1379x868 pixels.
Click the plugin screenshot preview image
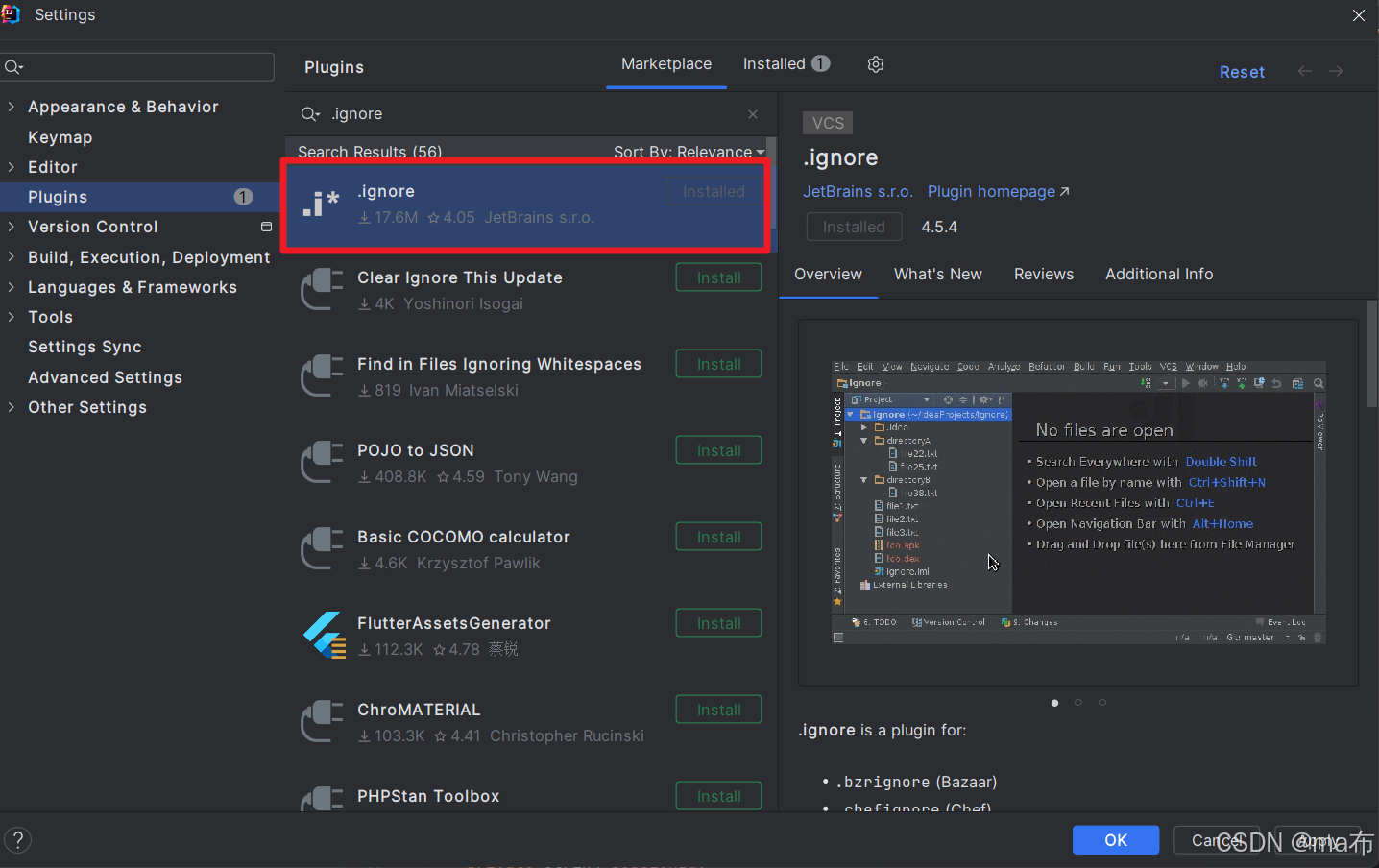(x=1078, y=502)
